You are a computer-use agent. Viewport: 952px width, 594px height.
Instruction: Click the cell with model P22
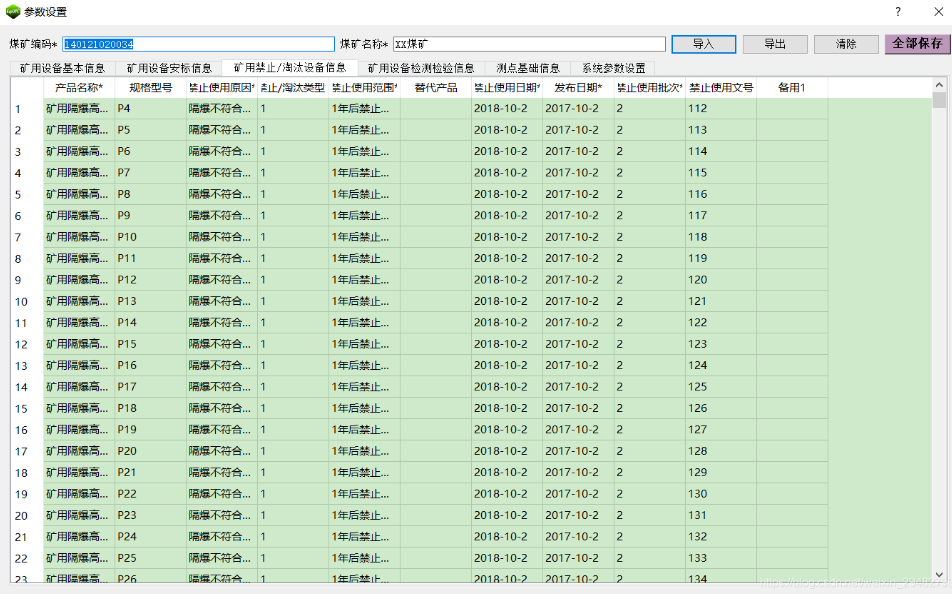[x=151, y=494]
